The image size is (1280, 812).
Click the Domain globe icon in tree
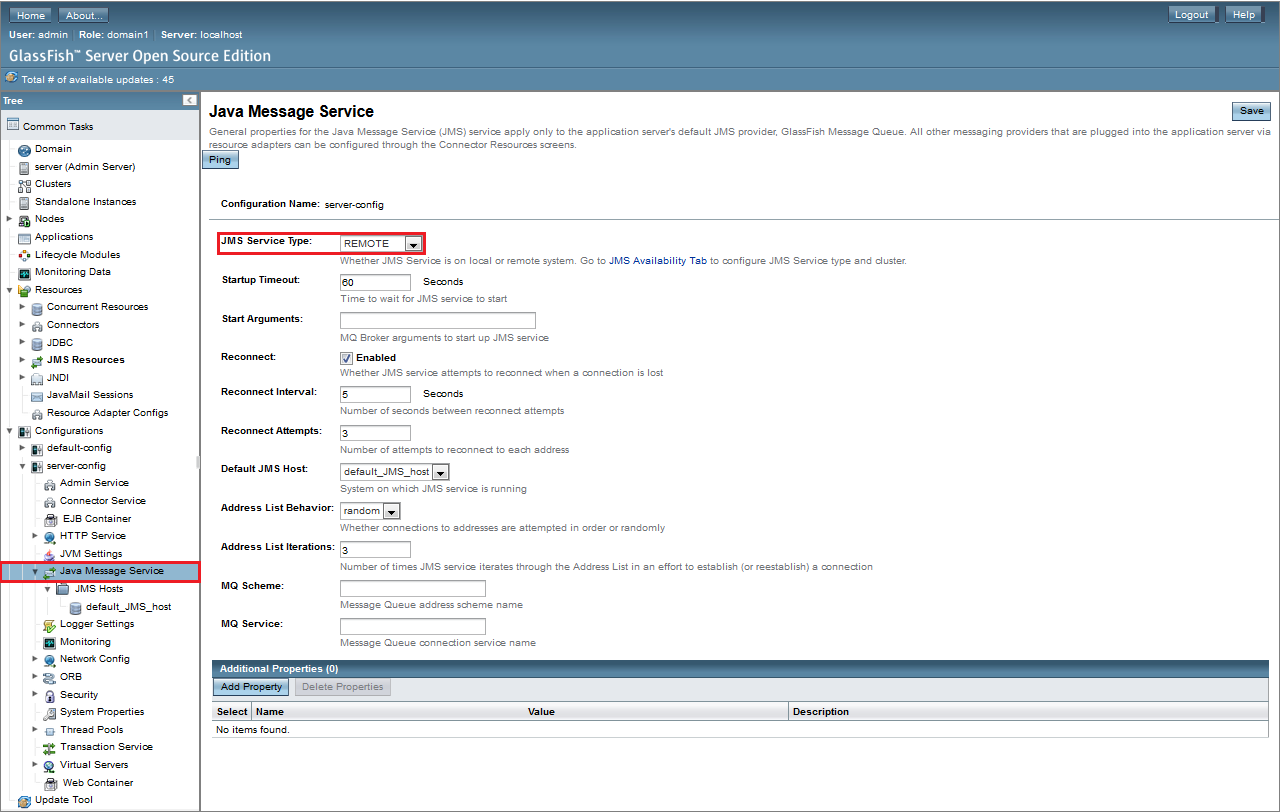(x=25, y=150)
